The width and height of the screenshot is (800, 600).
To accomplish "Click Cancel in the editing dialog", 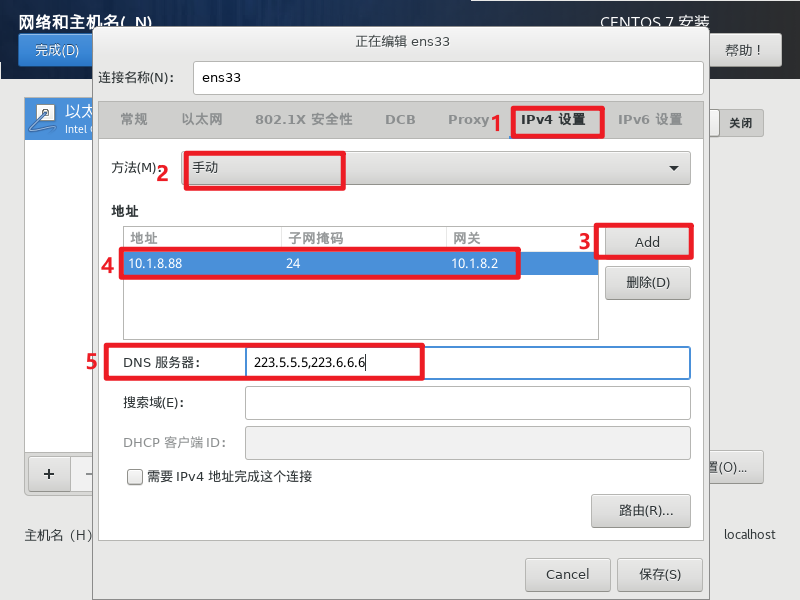I will pos(568,574).
